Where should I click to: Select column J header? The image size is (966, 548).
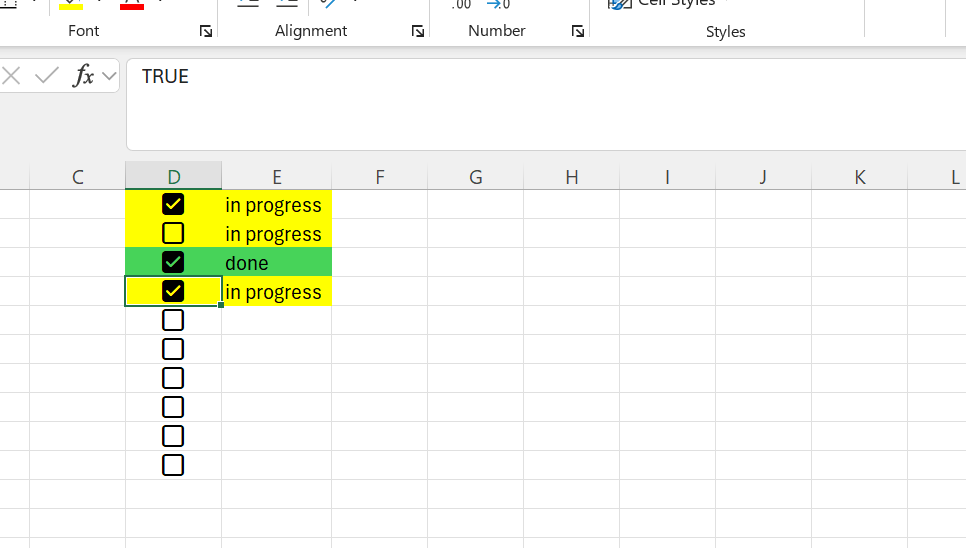[x=763, y=177]
